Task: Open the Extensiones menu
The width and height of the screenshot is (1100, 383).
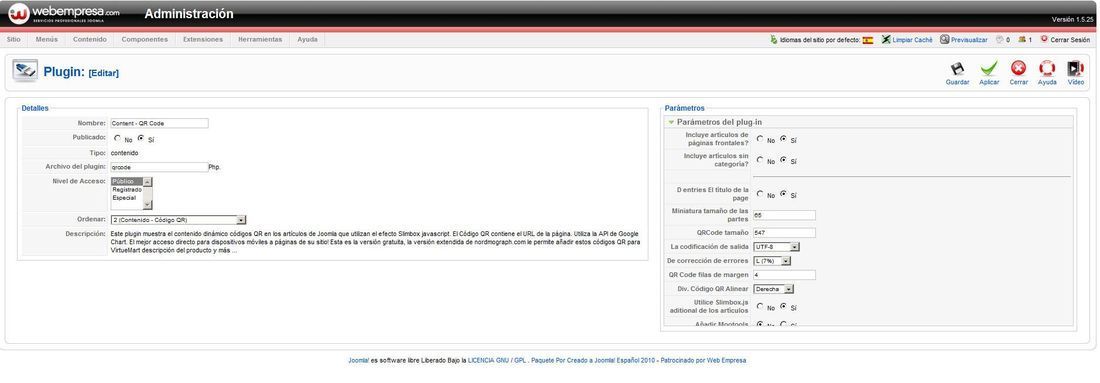Action: click(x=203, y=39)
